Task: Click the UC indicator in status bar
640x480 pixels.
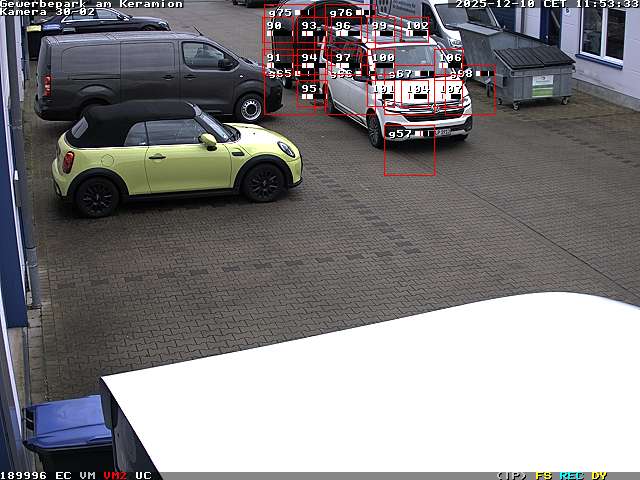Action: 143,475
